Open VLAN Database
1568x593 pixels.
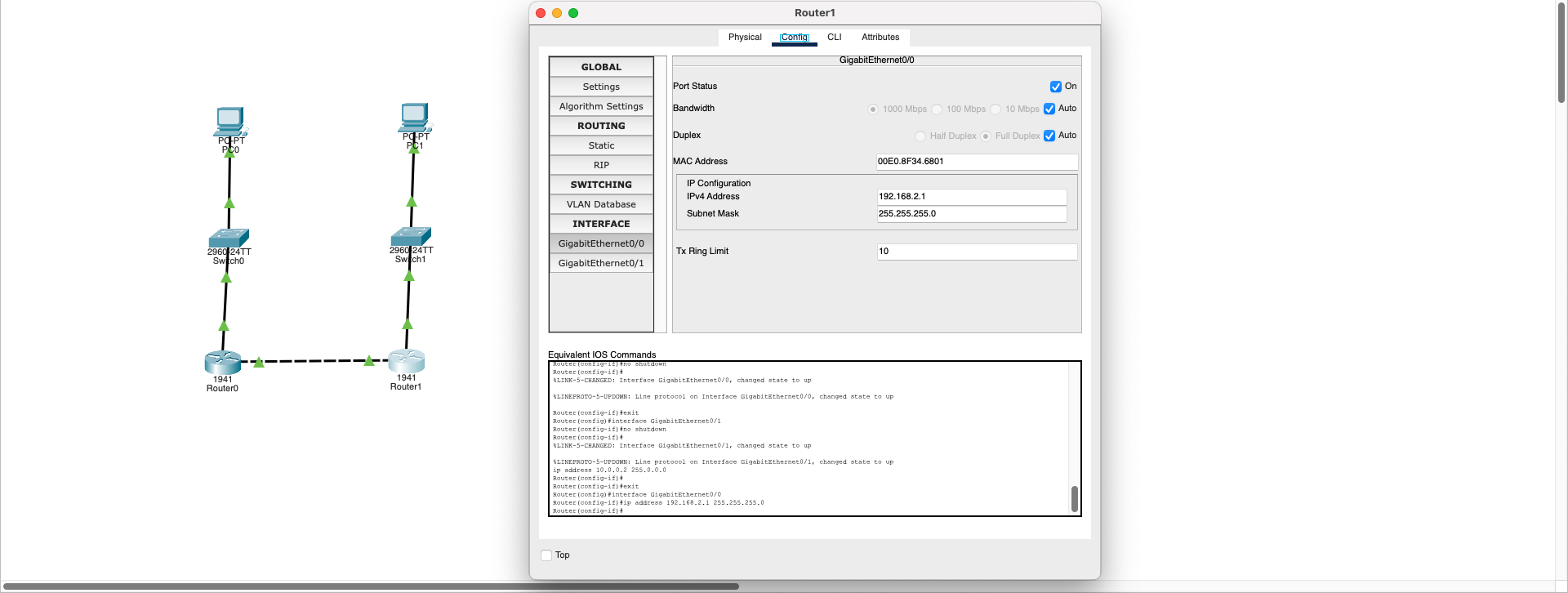601,204
